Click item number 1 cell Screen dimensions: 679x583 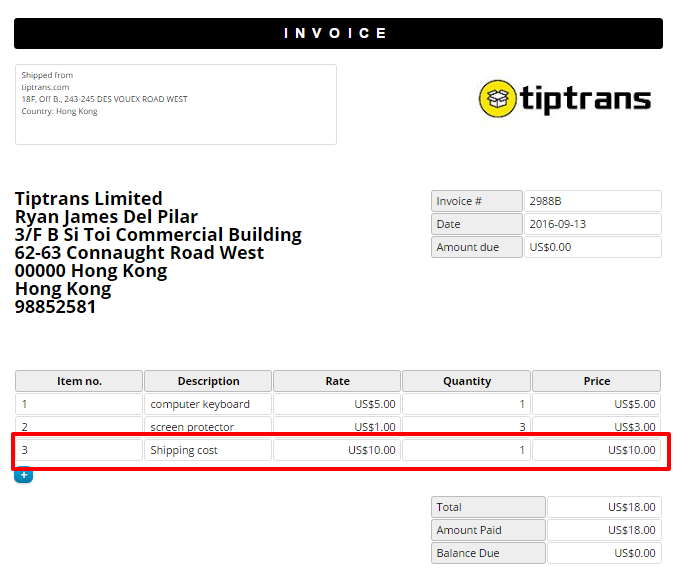pyautogui.click(x=79, y=404)
